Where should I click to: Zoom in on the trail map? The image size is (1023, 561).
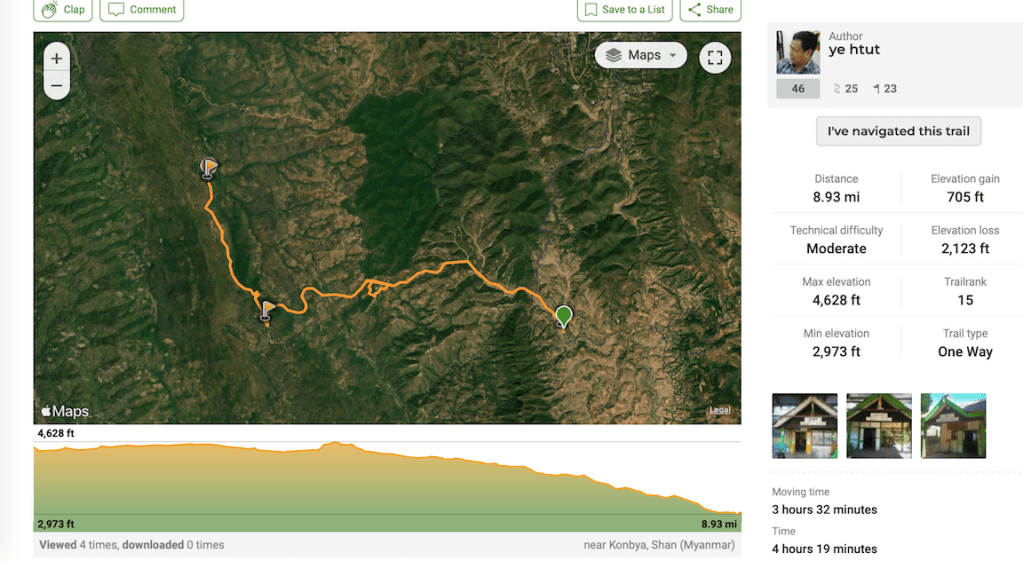click(57, 59)
